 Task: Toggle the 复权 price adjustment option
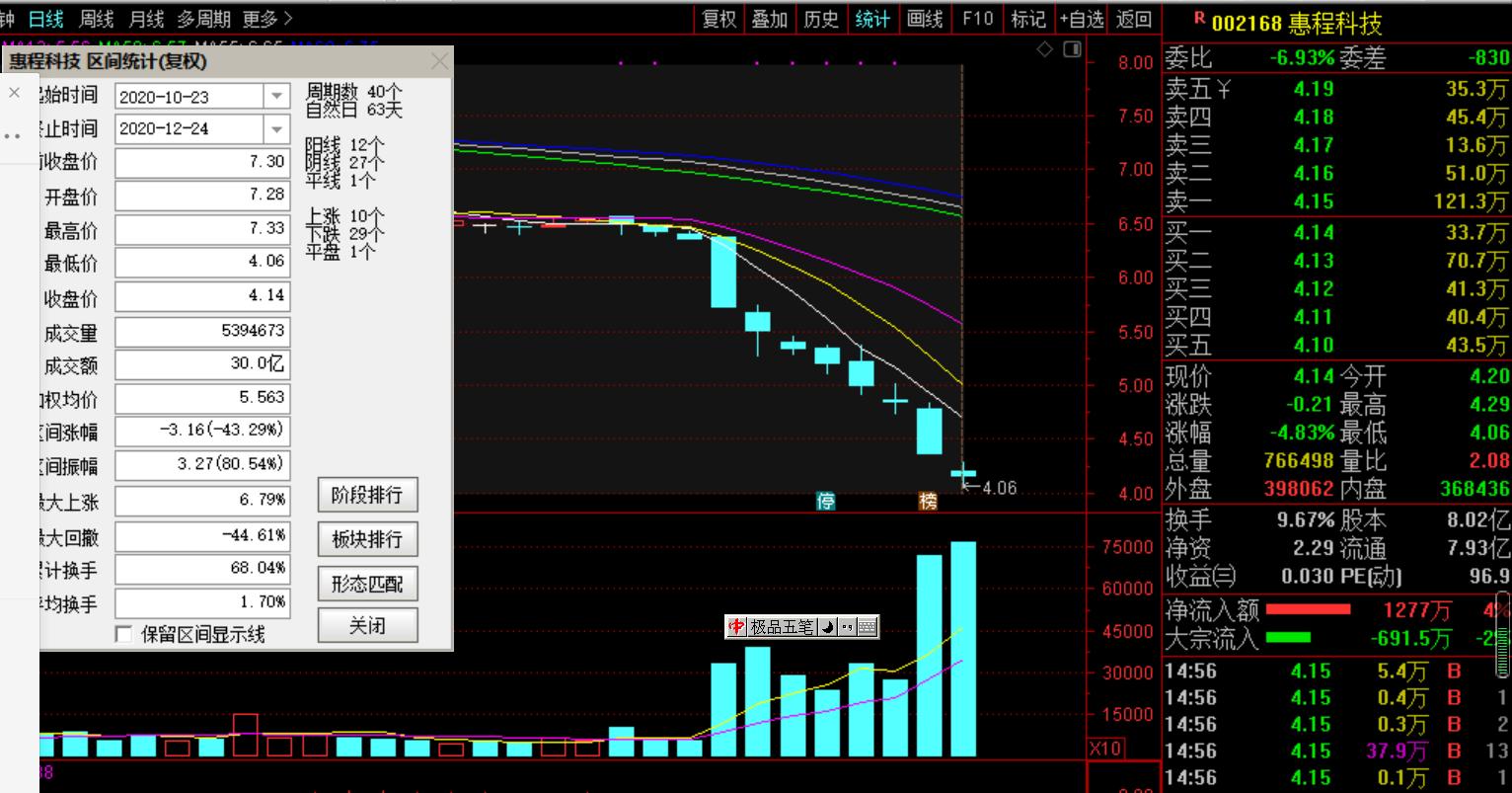718,19
